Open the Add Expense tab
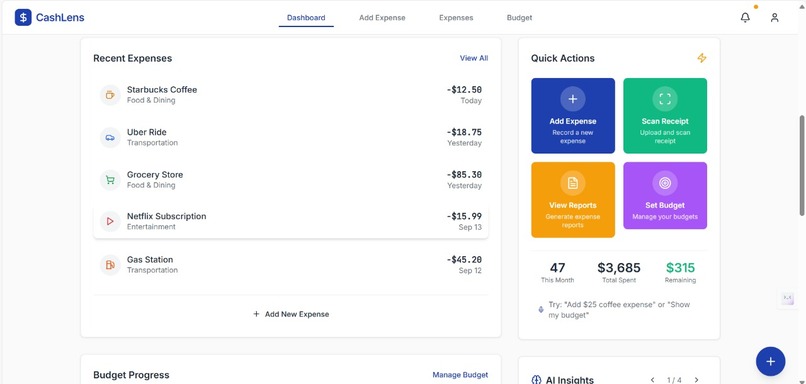This screenshot has width=806, height=384. (x=382, y=17)
